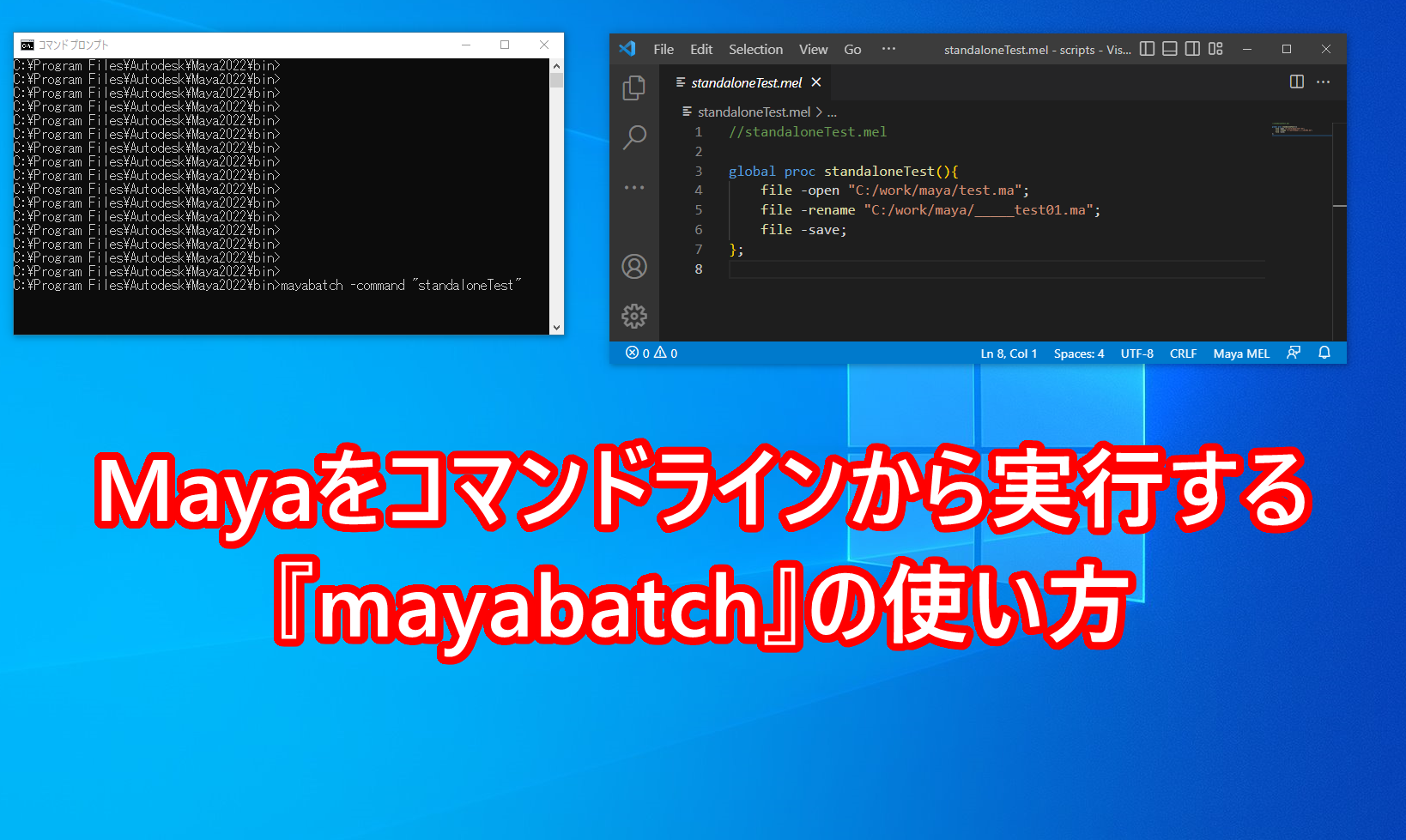Viewport: 1406px width, 840px height.
Task: Click the down arrow on the command prompt scrollbar
Action: (x=556, y=327)
